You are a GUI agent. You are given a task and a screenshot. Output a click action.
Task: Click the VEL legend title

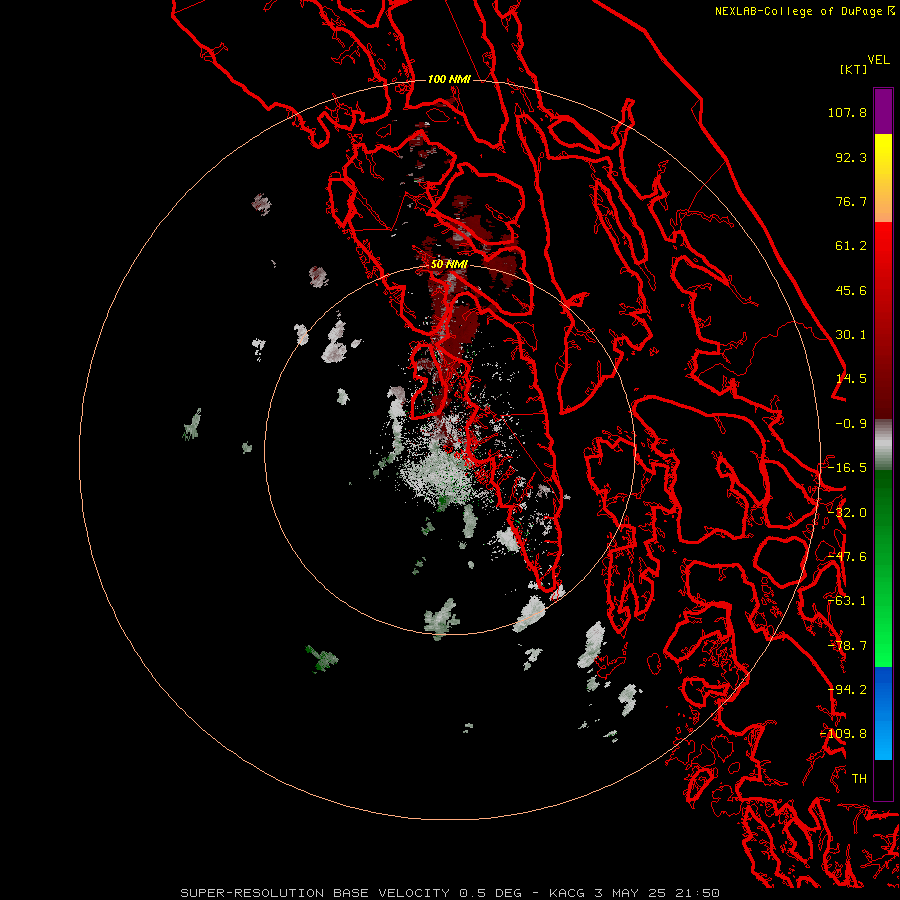click(x=878, y=60)
